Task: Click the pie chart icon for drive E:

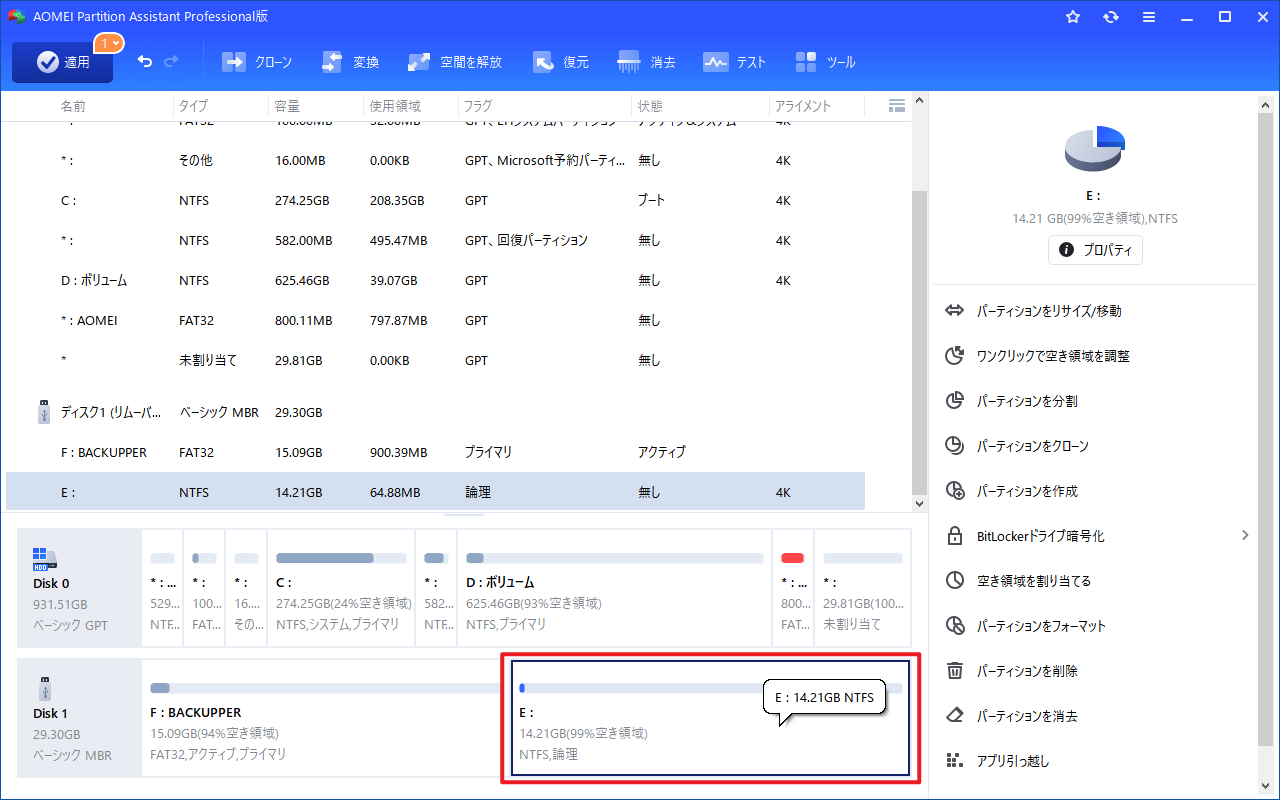Action: (1095, 148)
